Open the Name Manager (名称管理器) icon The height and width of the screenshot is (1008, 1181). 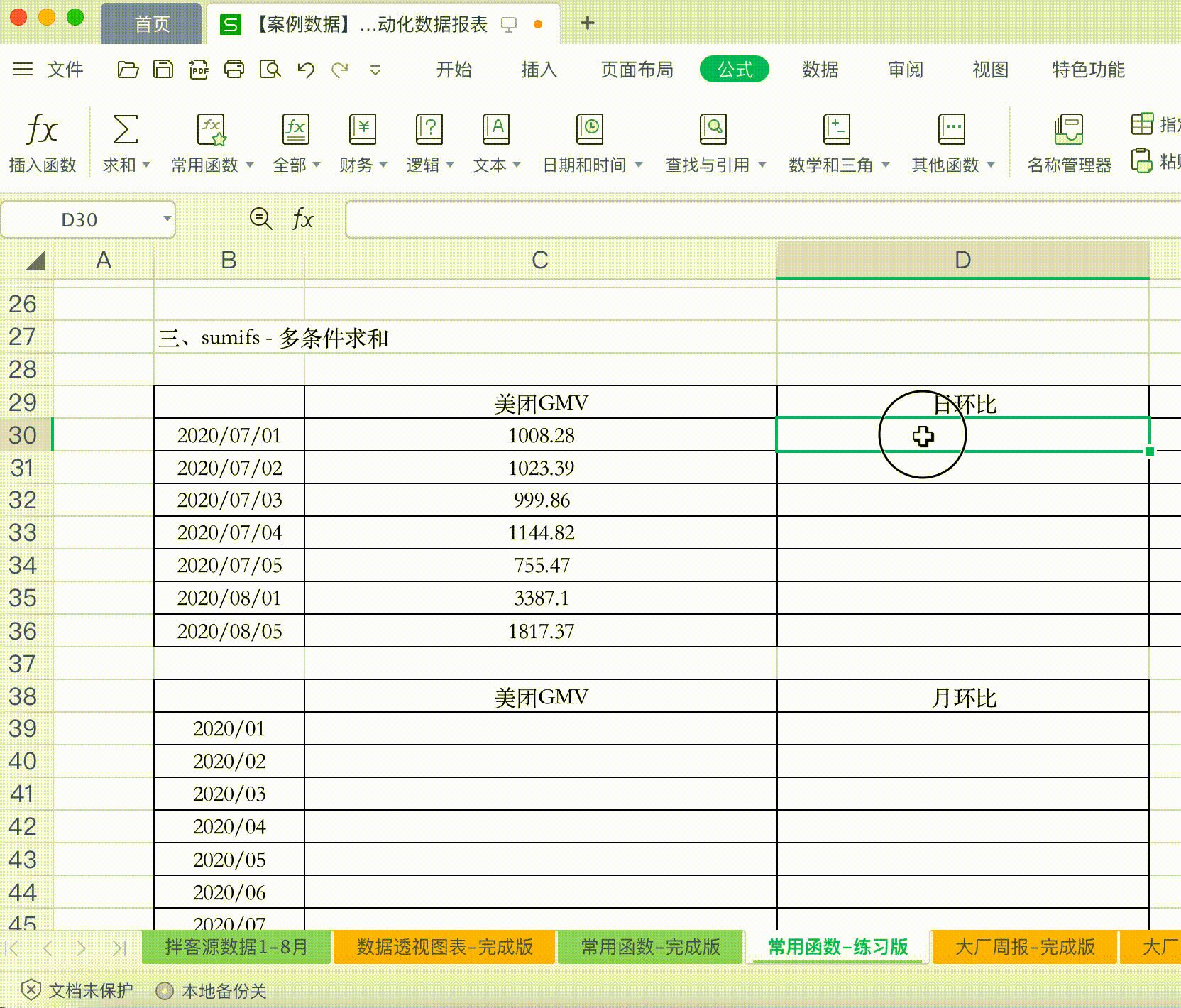[x=1069, y=130]
